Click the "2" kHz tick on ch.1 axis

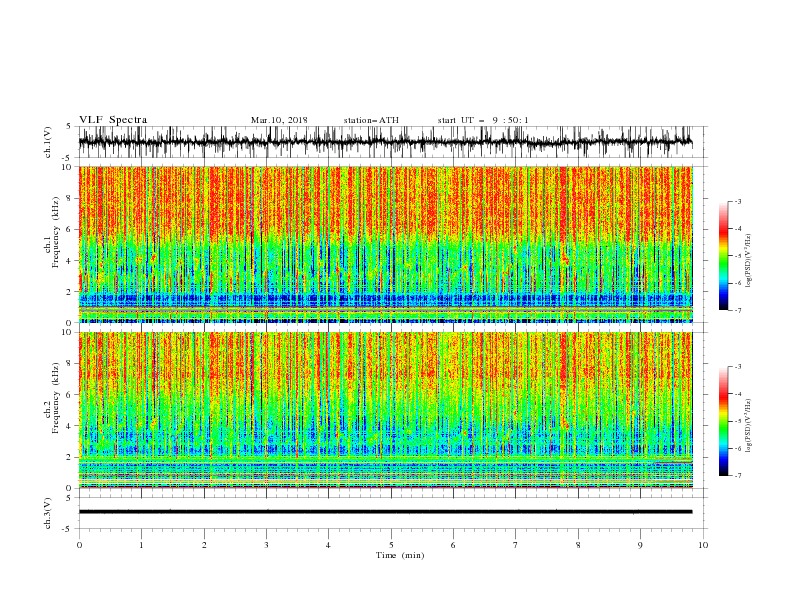pyautogui.click(x=71, y=292)
